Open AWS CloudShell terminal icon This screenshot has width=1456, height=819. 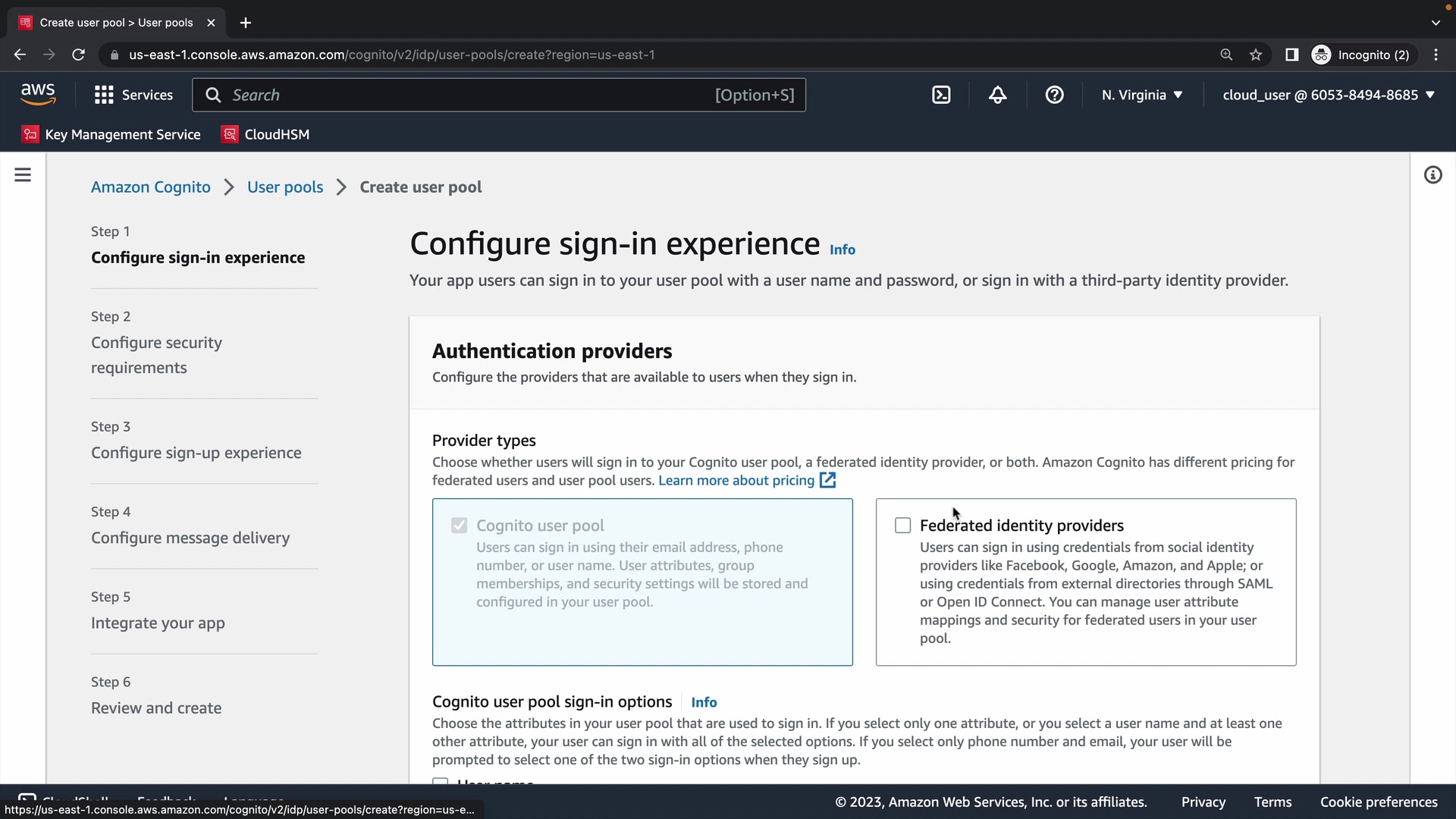[941, 95]
